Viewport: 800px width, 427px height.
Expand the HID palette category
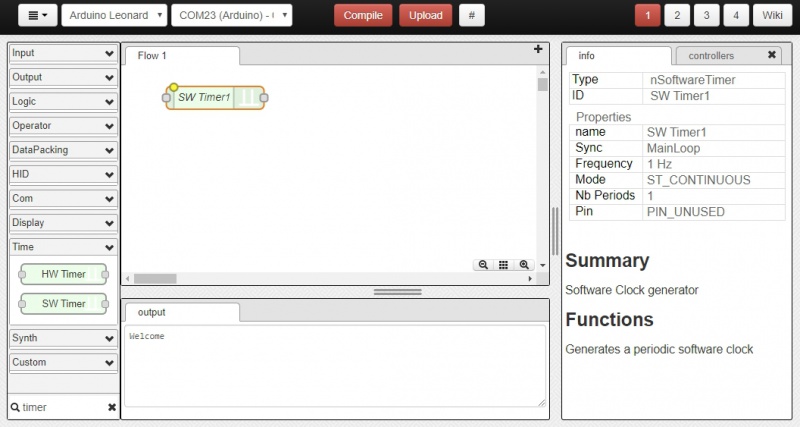click(63, 174)
